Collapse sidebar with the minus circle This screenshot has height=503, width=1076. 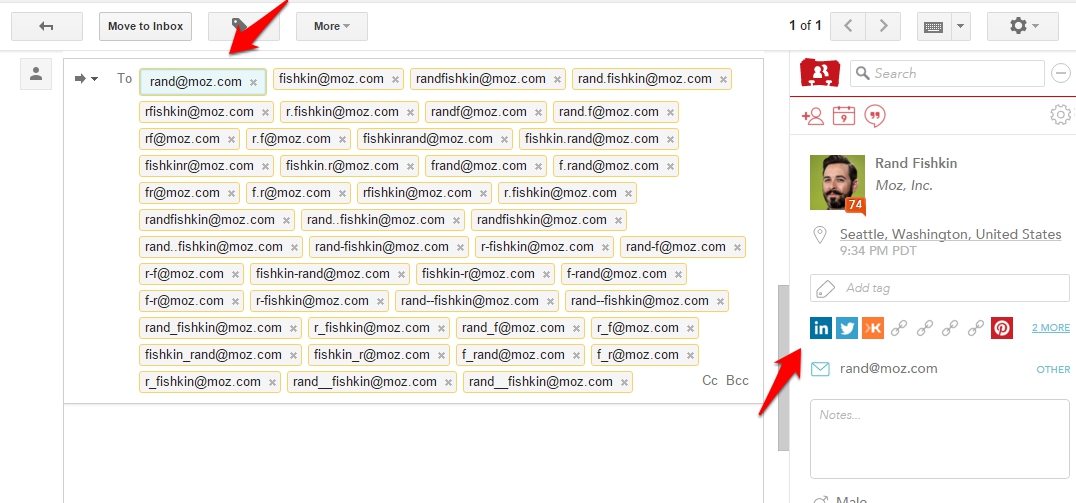click(x=1061, y=73)
